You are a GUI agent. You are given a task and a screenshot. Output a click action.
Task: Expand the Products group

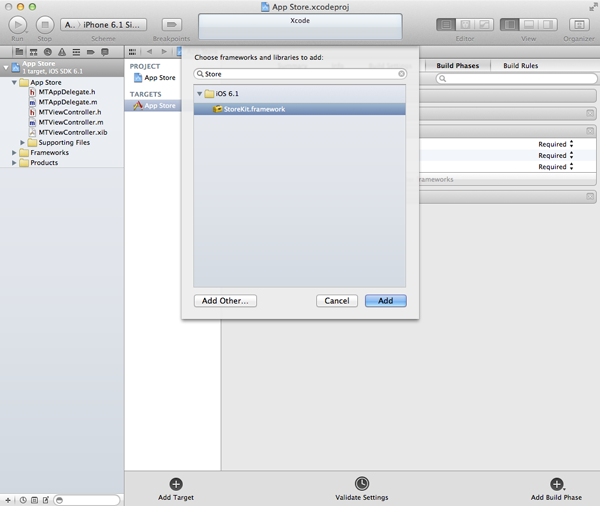[x=14, y=163]
